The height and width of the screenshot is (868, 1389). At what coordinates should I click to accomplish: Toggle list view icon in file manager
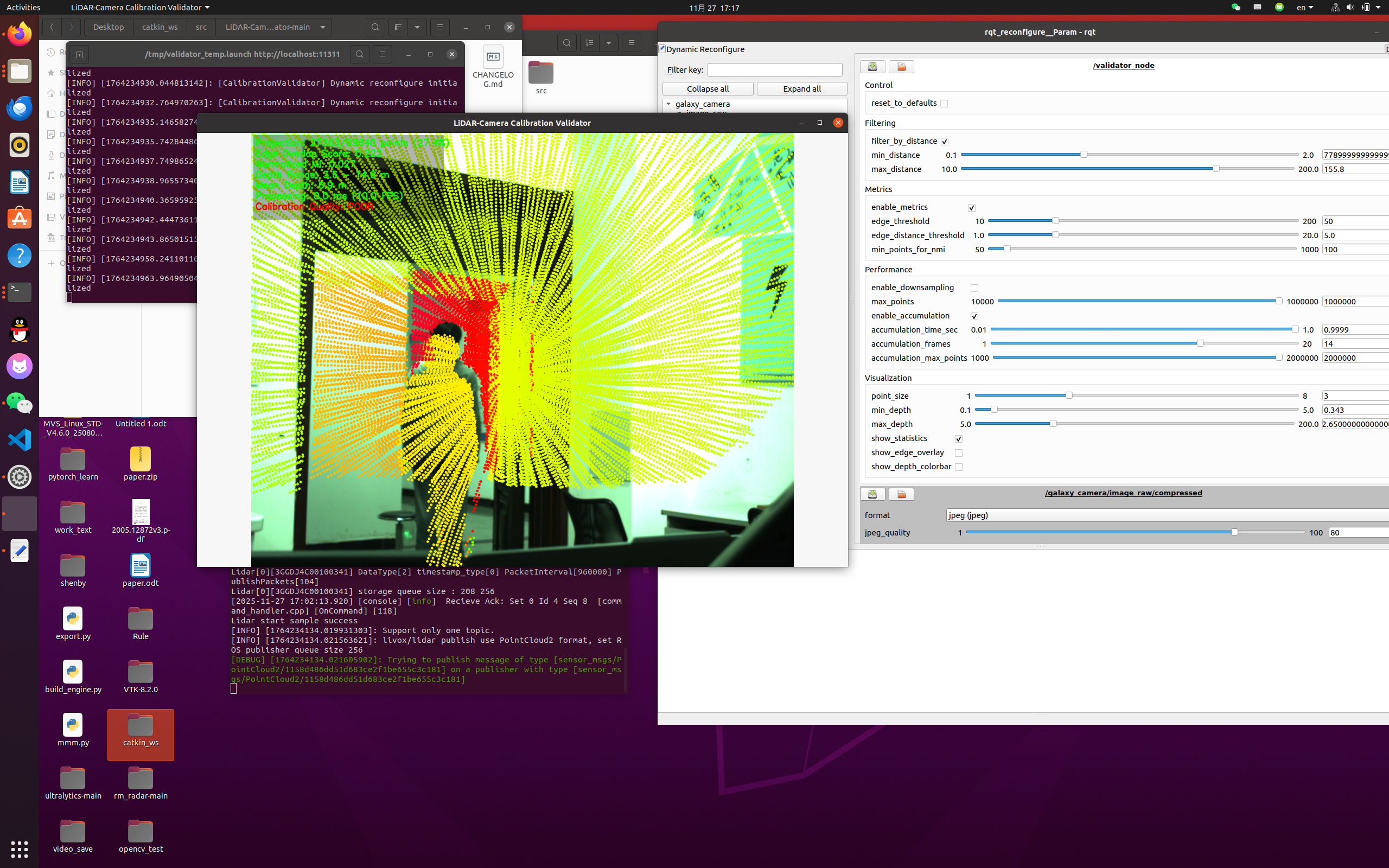[398, 27]
